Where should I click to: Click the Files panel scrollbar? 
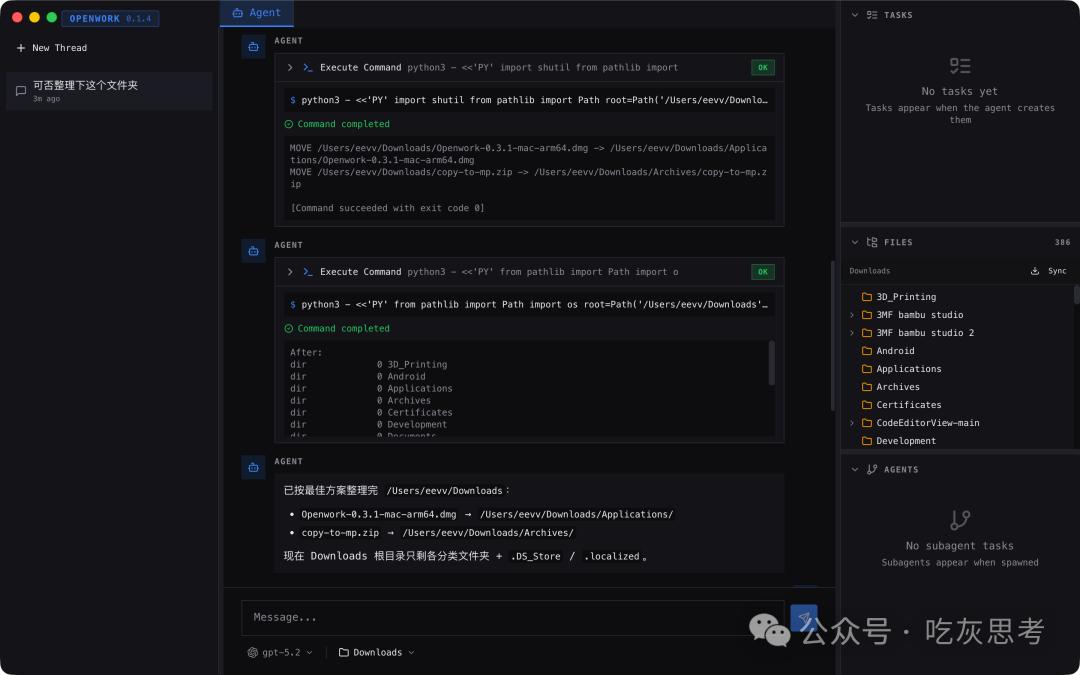(1077, 295)
